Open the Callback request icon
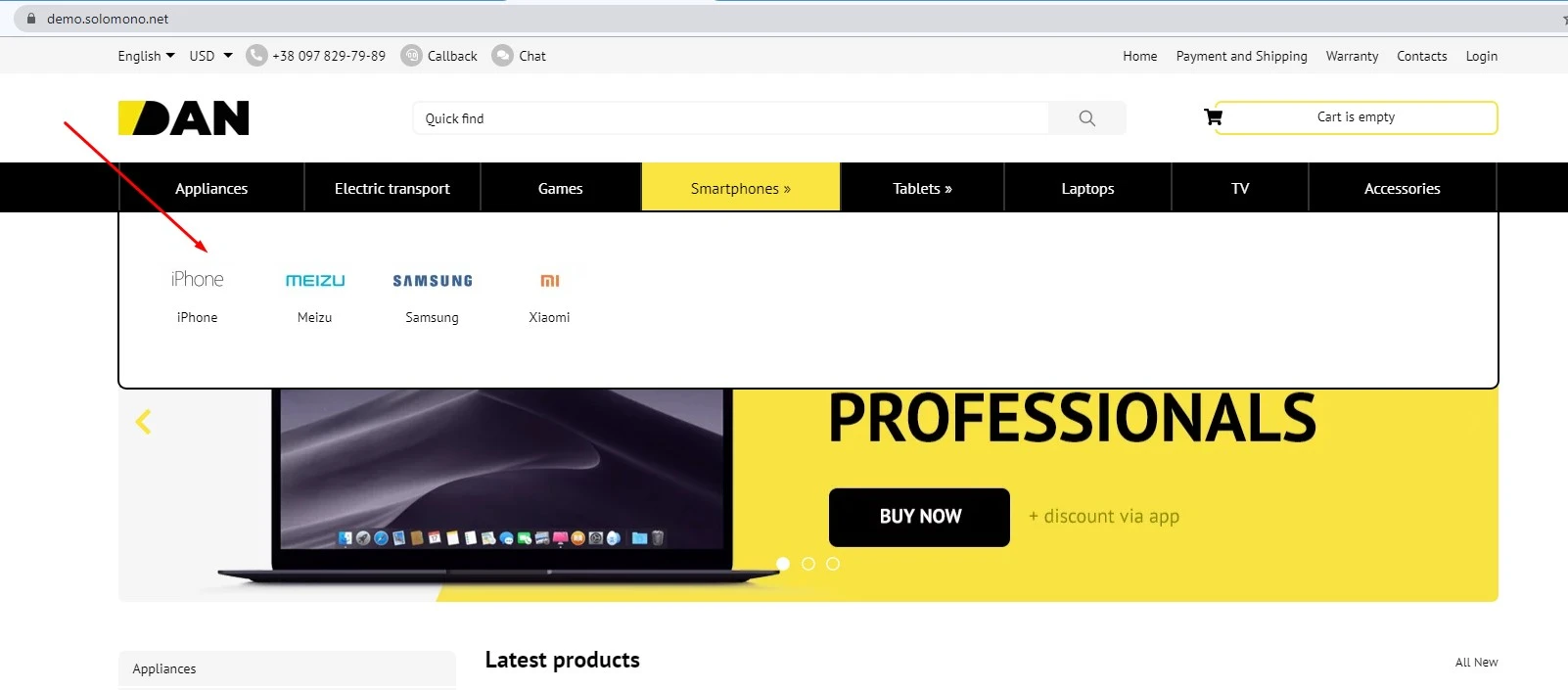The image size is (1568, 690). [412, 56]
